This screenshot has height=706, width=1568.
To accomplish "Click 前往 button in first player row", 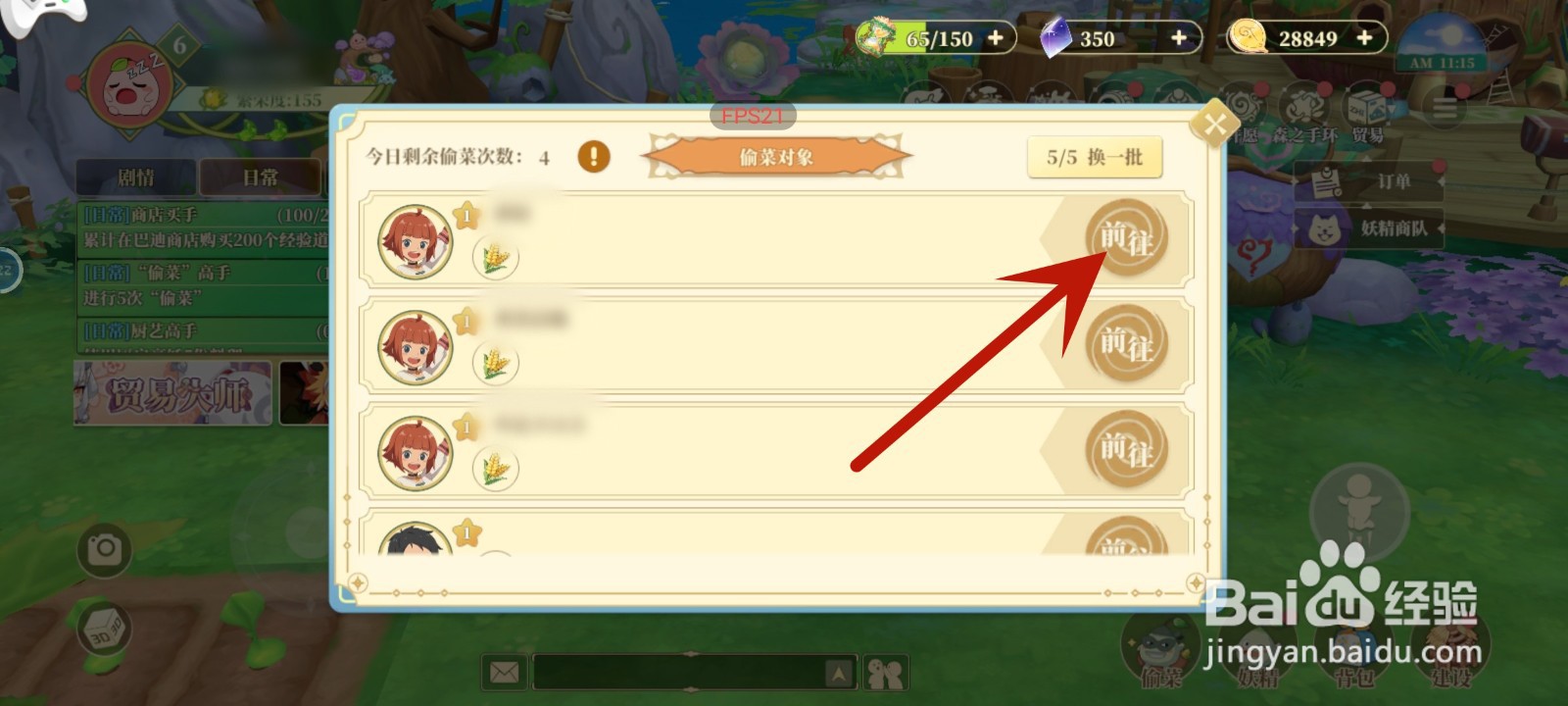I will pyautogui.click(x=1126, y=238).
